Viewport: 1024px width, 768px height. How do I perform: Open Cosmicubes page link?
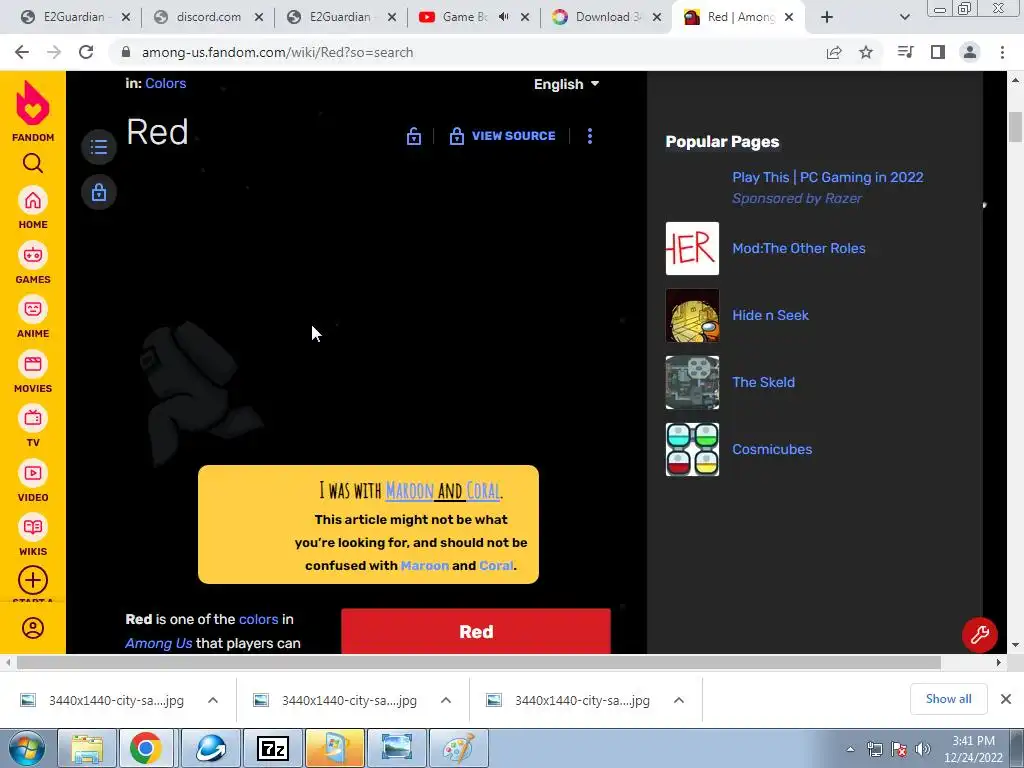click(772, 449)
